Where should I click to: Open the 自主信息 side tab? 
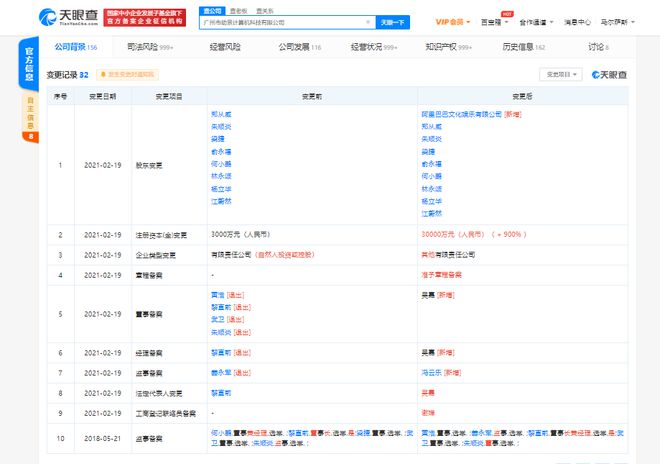click(x=30, y=111)
